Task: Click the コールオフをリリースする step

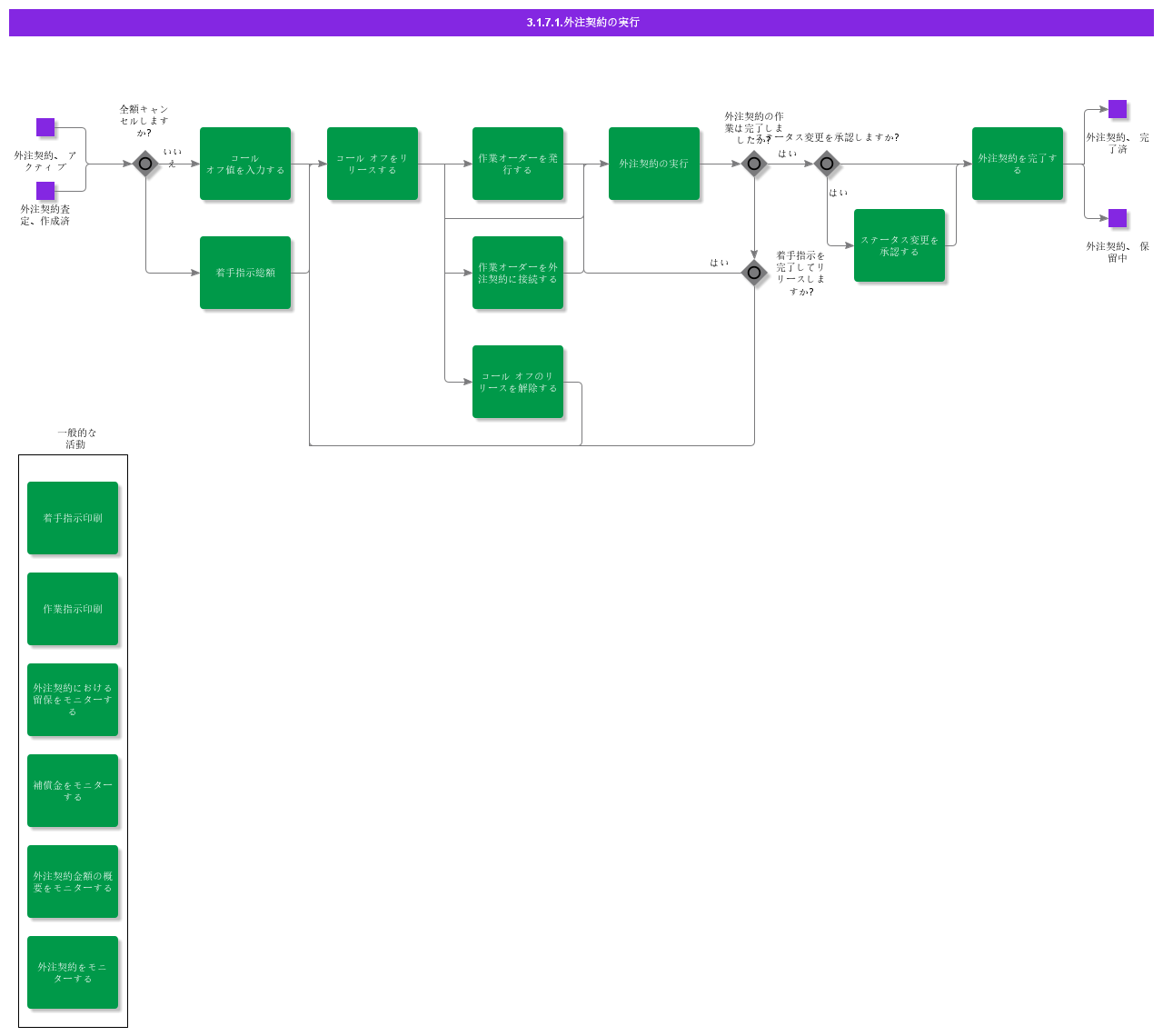Action: pos(373,164)
